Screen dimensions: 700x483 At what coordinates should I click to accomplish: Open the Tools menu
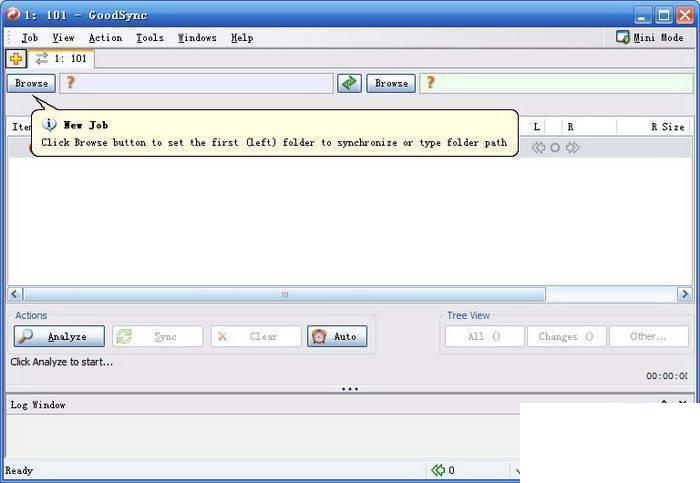(150, 38)
